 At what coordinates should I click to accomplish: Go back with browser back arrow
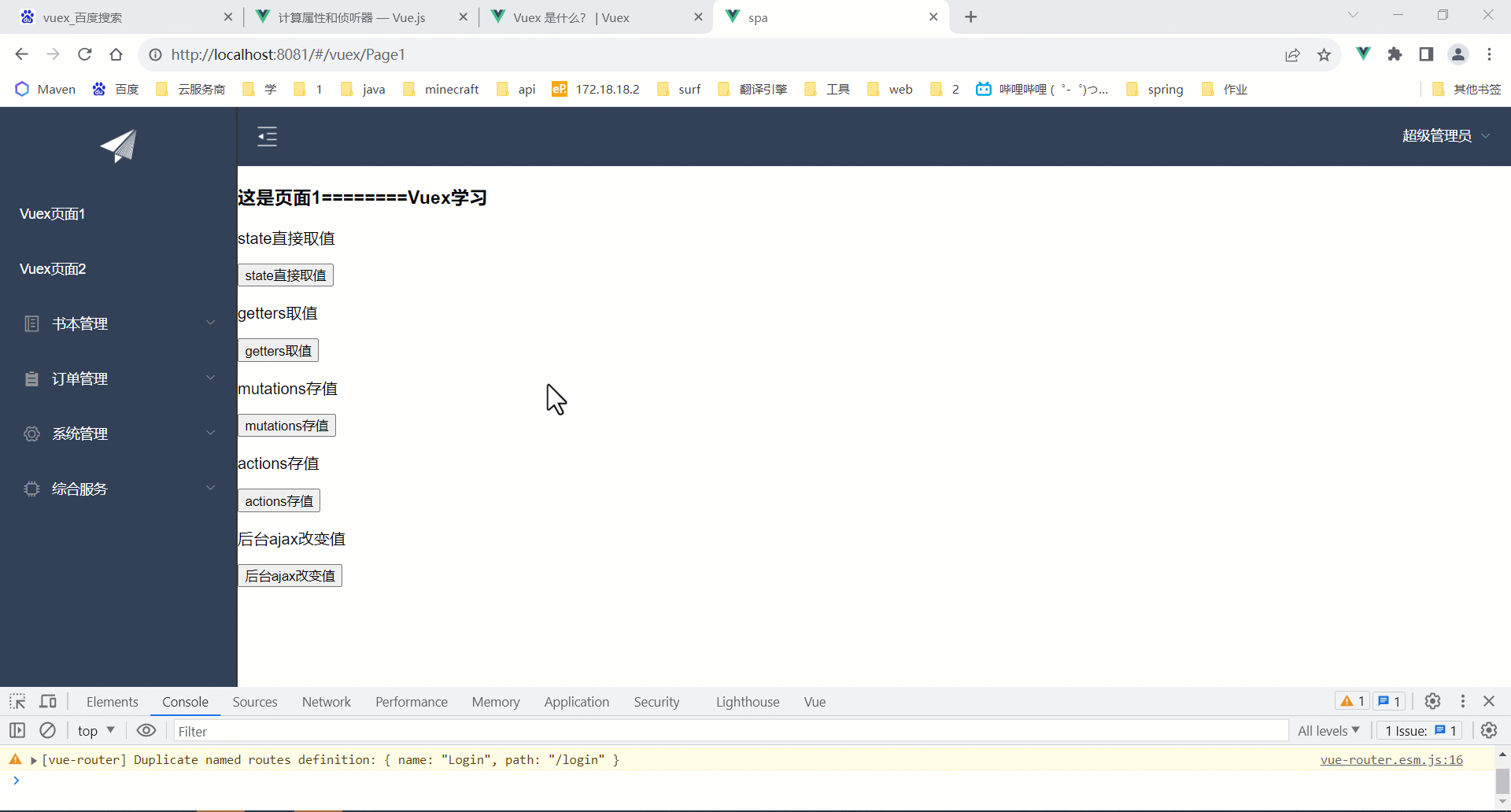[21, 54]
